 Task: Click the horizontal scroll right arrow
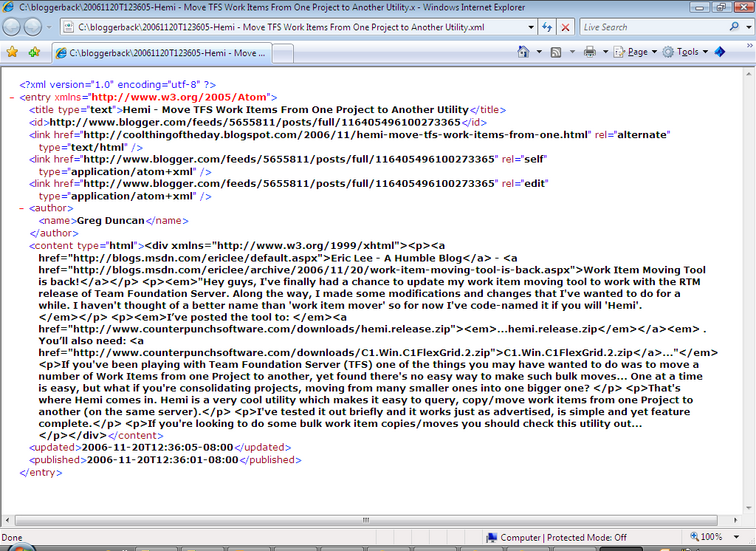click(735, 520)
